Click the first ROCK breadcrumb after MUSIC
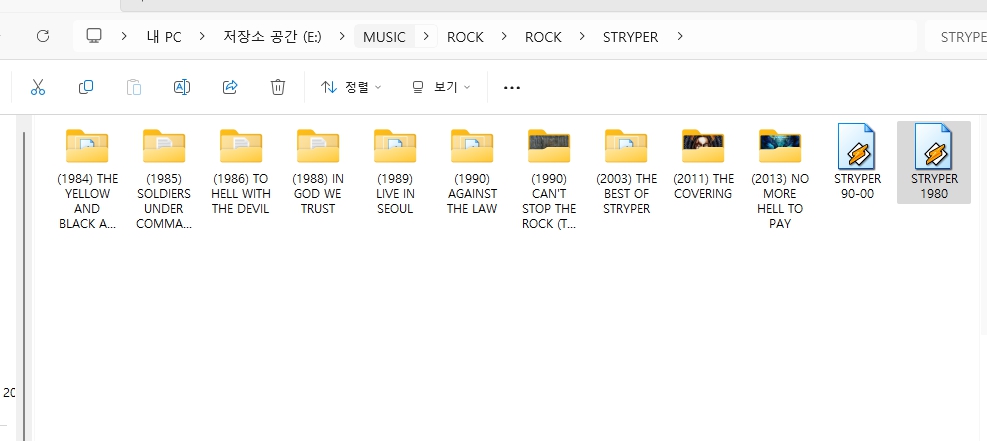The height and width of the screenshot is (441, 987). pos(465,36)
